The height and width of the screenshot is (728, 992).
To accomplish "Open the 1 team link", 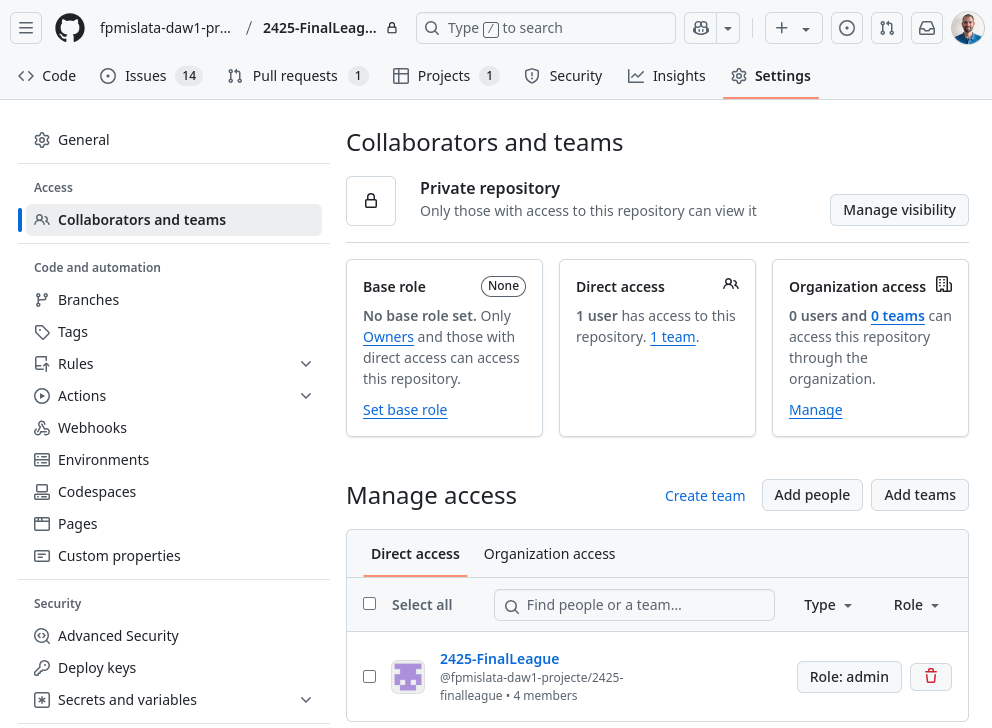I will 673,337.
